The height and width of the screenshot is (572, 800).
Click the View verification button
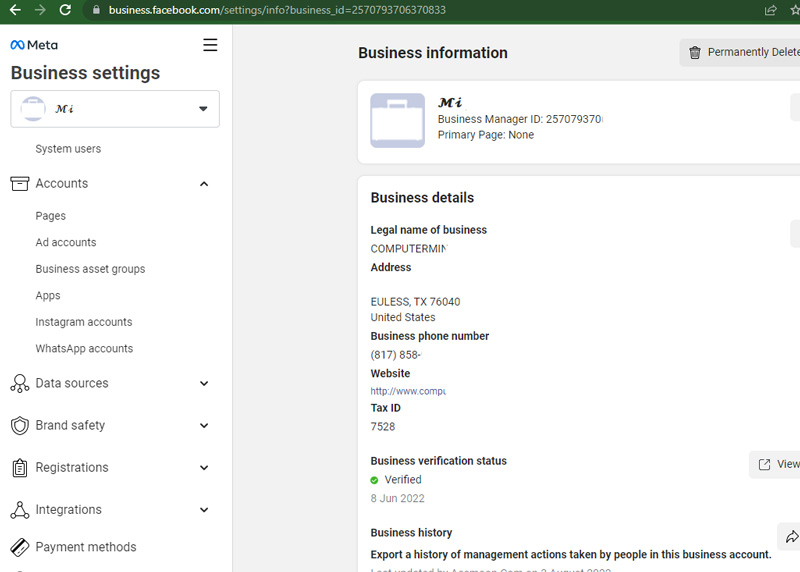point(774,464)
